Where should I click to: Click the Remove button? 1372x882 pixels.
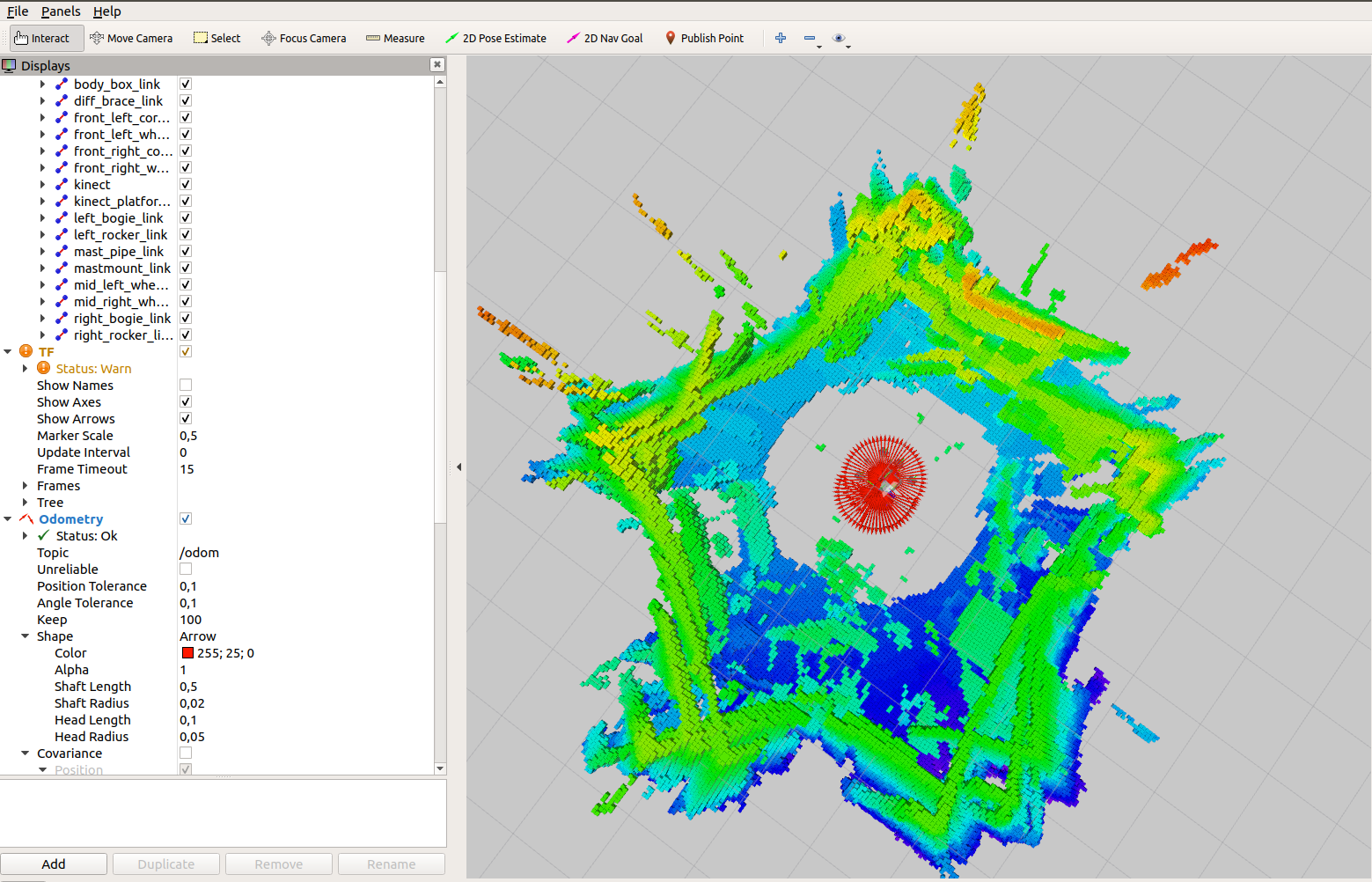coord(279,864)
